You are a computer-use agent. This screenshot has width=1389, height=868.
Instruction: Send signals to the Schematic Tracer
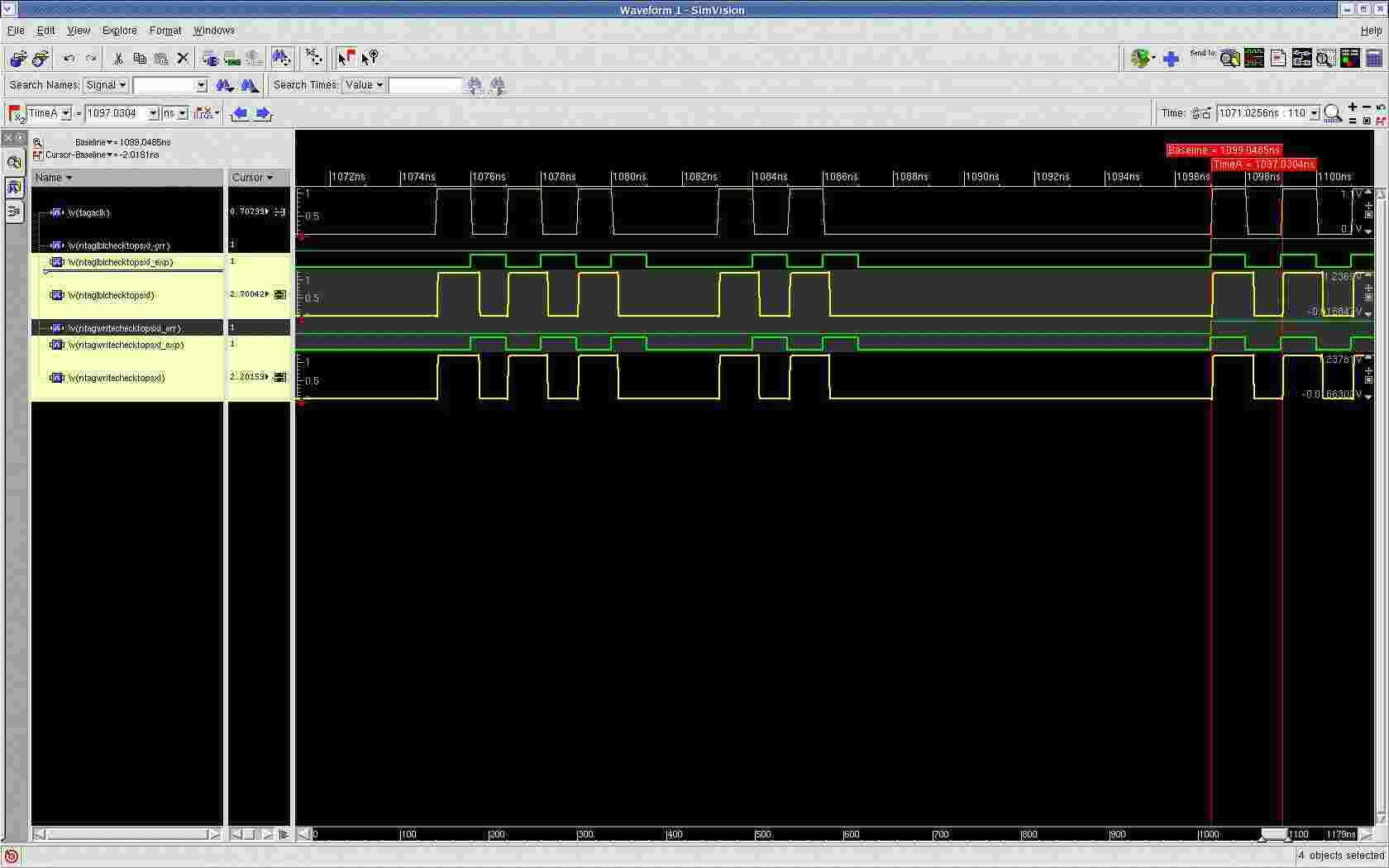1301,58
